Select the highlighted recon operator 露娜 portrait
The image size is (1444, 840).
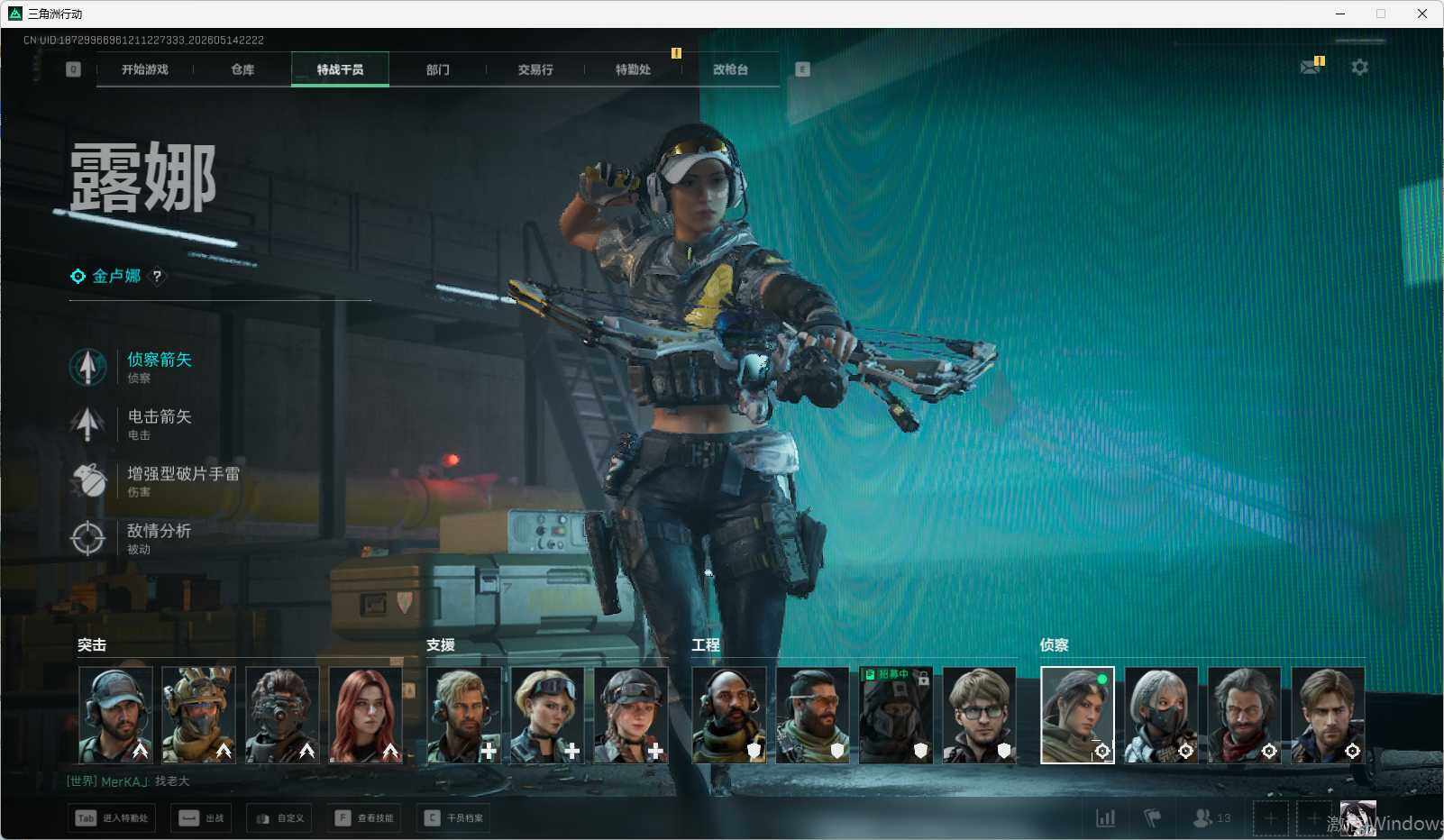pyautogui.click(x=1077, y=715)
